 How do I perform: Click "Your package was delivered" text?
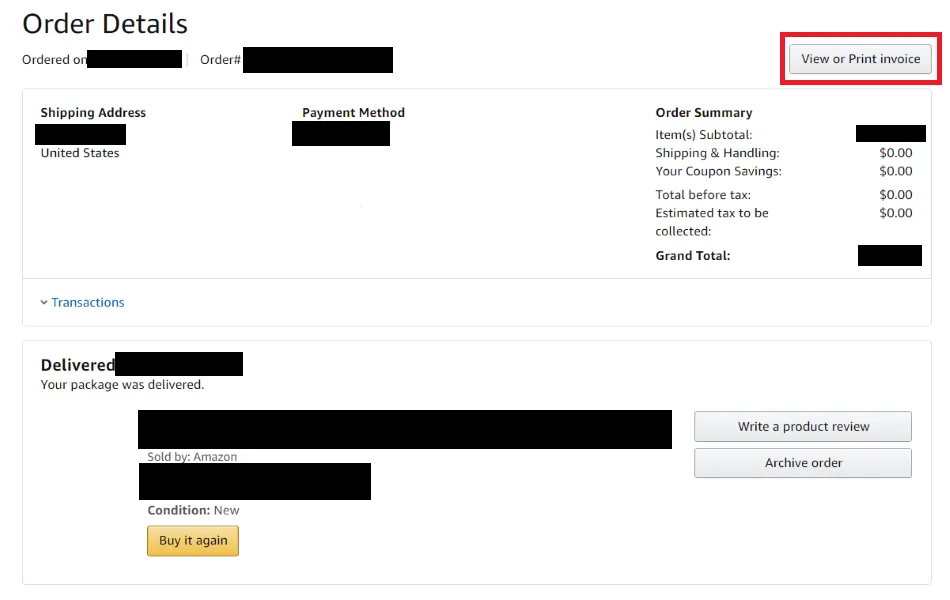tap(122, 384)
